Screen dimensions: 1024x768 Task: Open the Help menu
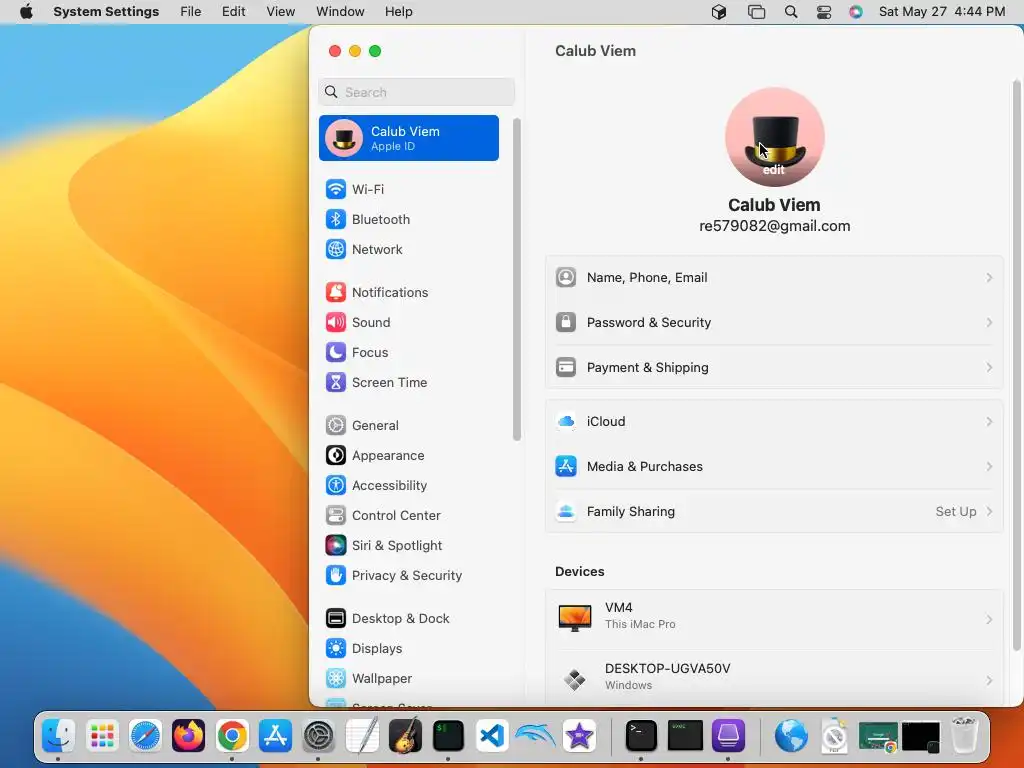click(398, 12)
